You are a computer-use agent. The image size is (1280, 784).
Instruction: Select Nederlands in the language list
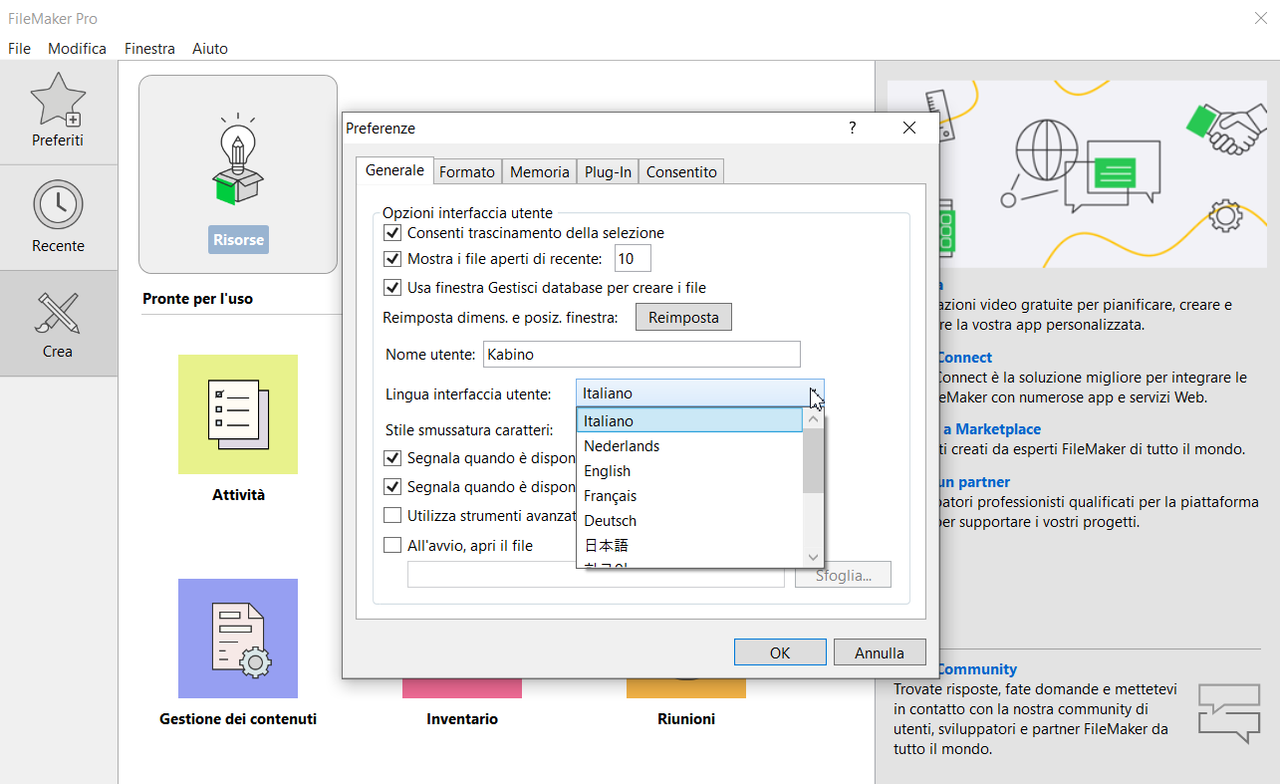coord(690,446)
